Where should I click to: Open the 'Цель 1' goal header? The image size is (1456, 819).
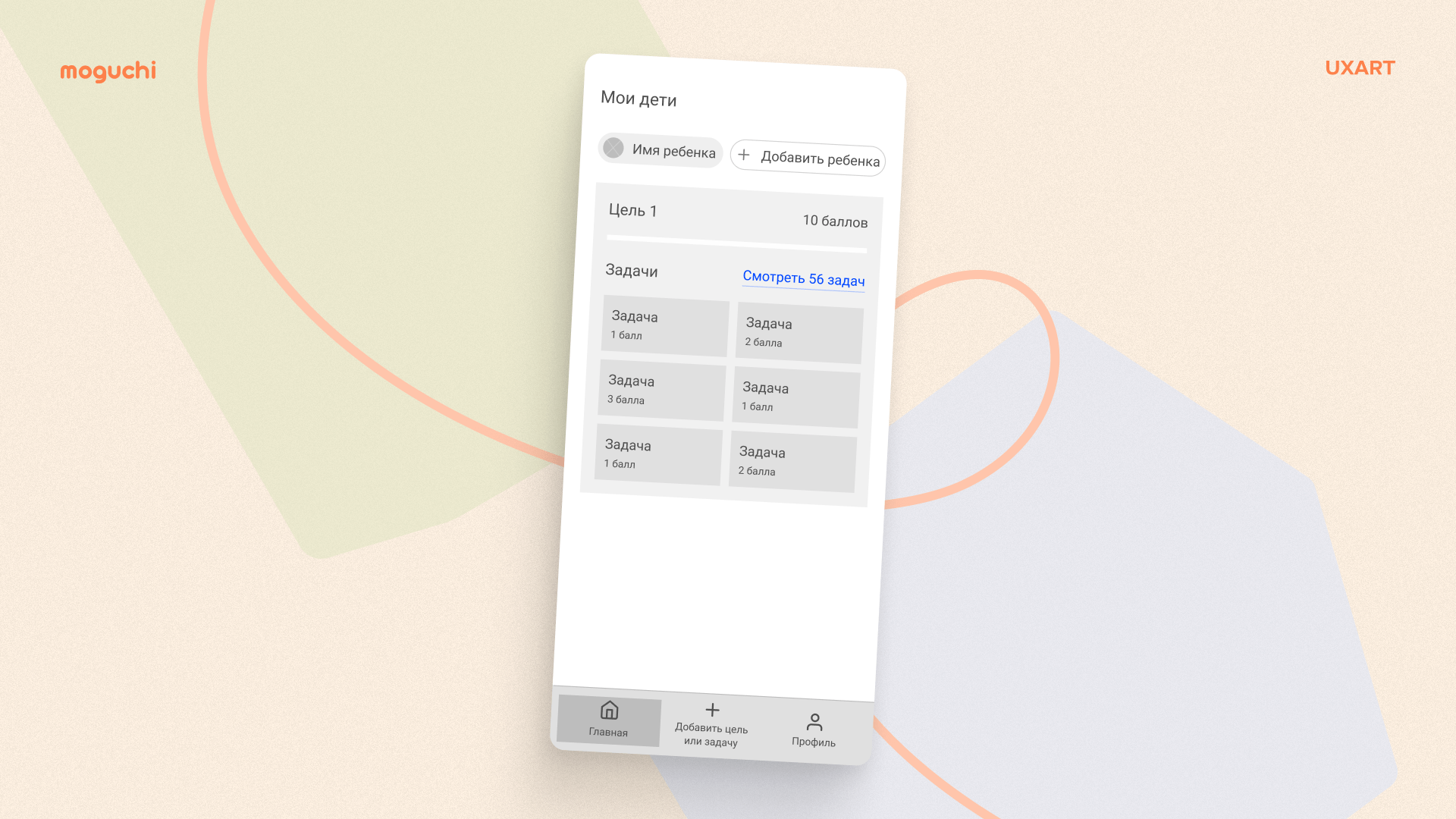coord(632,210)
